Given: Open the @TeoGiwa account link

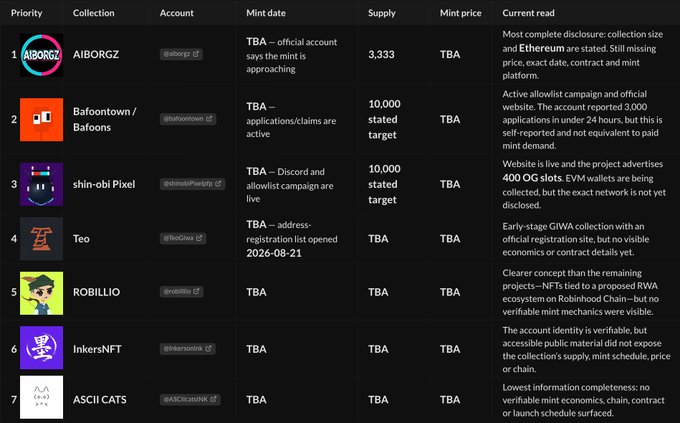Looking at the screenshot, I should click(183, 238).
